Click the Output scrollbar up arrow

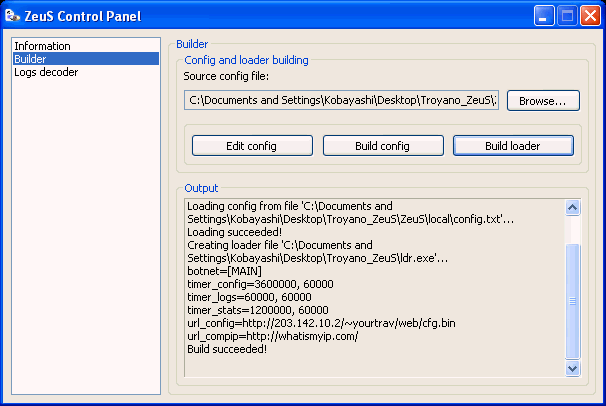[573, 208]
